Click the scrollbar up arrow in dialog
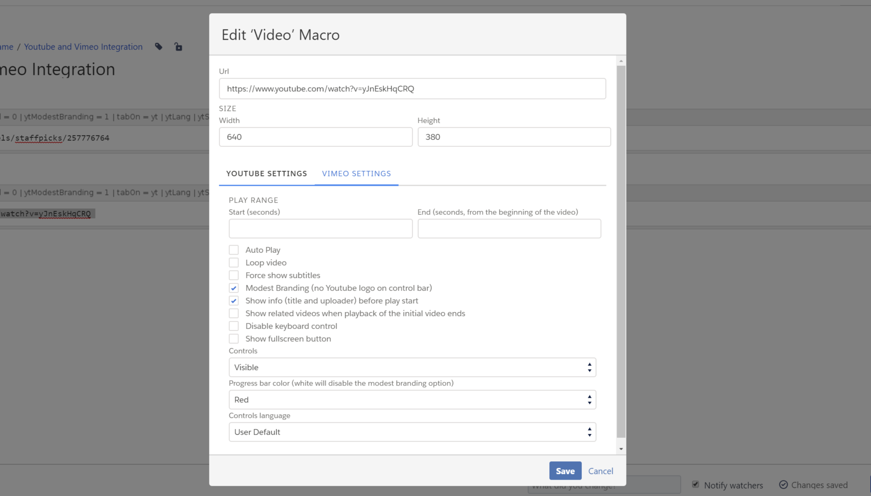871x496 pixels. [x=621, y=61]
